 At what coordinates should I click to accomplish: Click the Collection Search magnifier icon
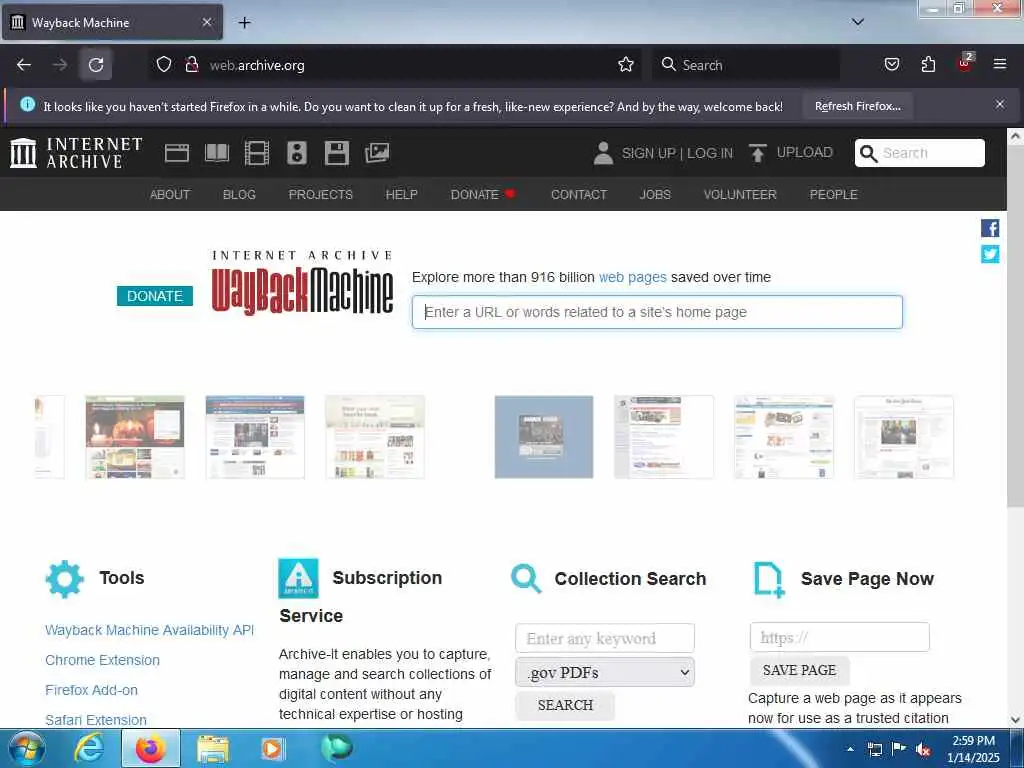(526, 579)
